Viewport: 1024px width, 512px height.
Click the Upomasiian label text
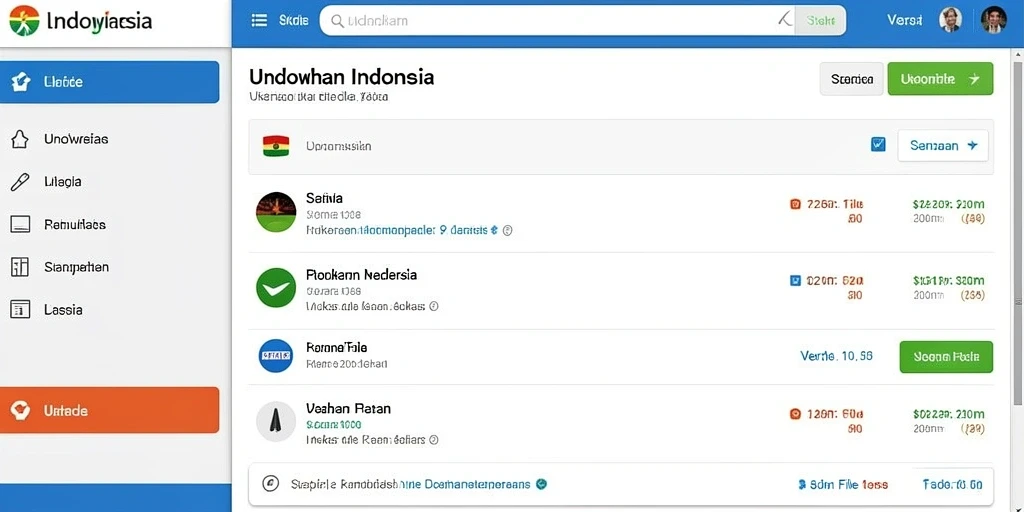[338, 146]
